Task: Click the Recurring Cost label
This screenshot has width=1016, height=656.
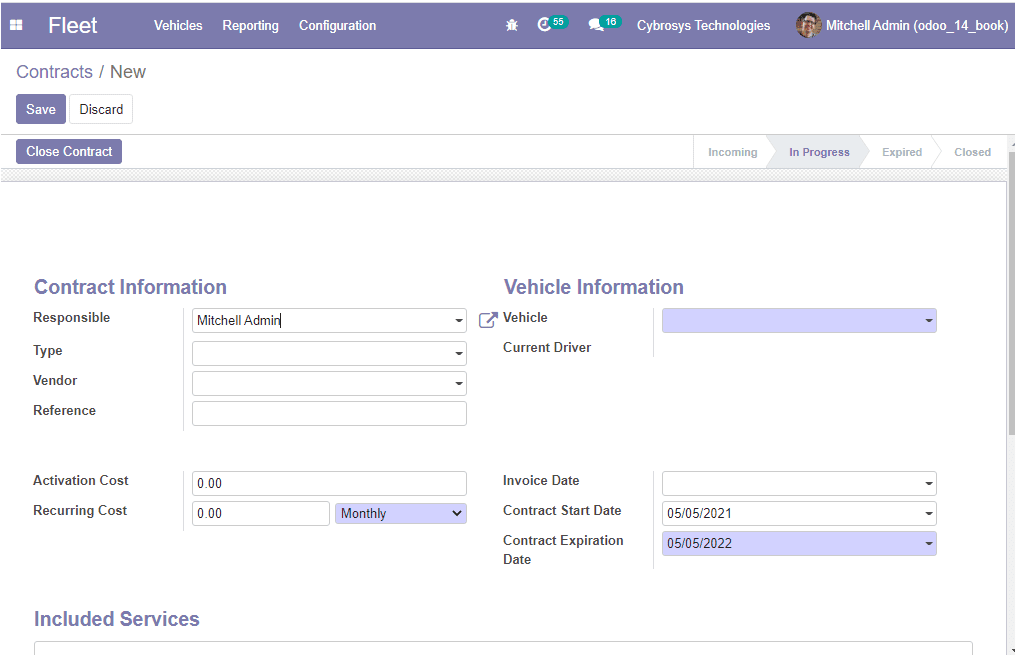Action: (80, 510)
